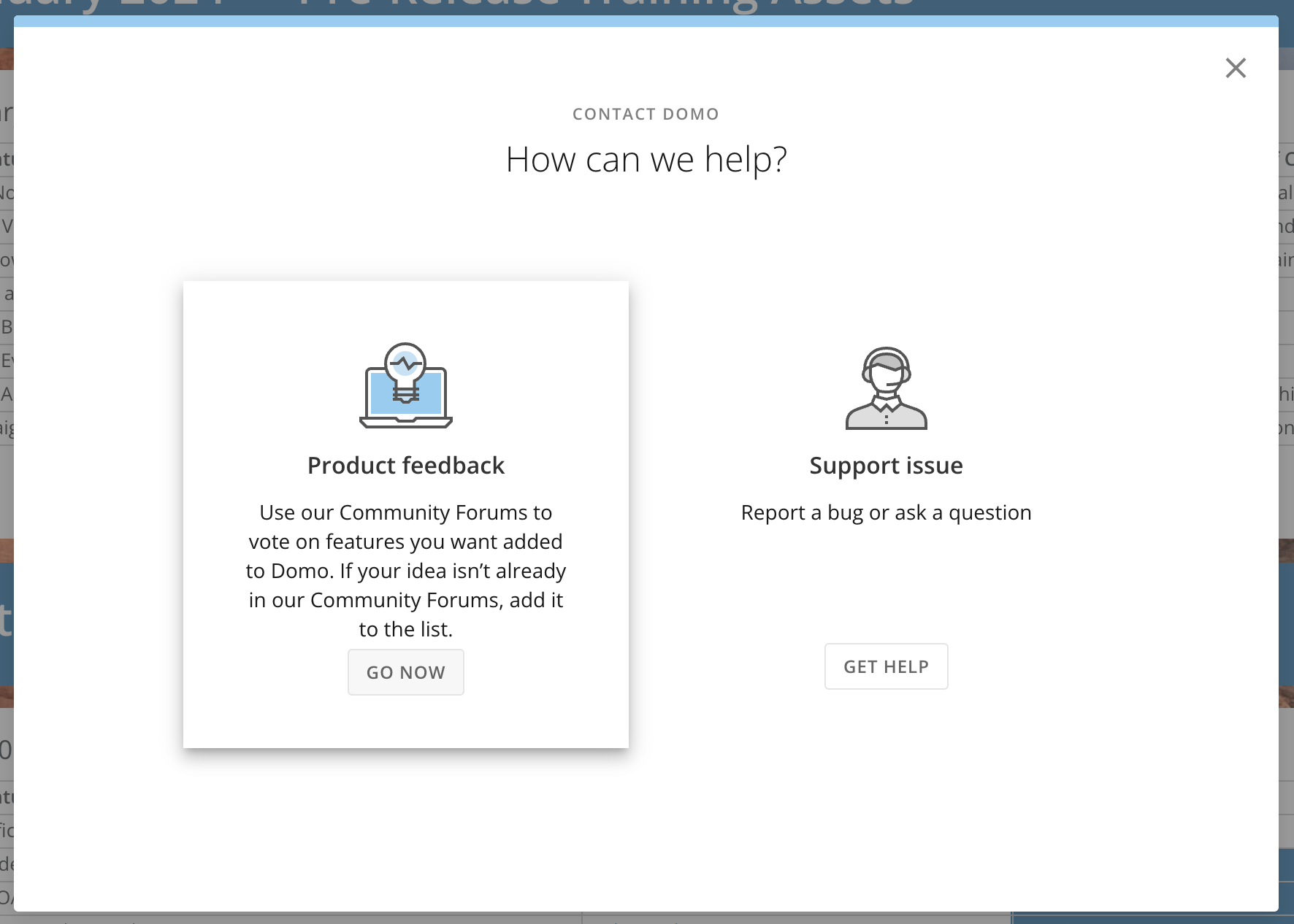The width and height of the screenshot is (1294, 924).
Task: Close the Contact Domo dialog
Action: tap(1235, 68)
